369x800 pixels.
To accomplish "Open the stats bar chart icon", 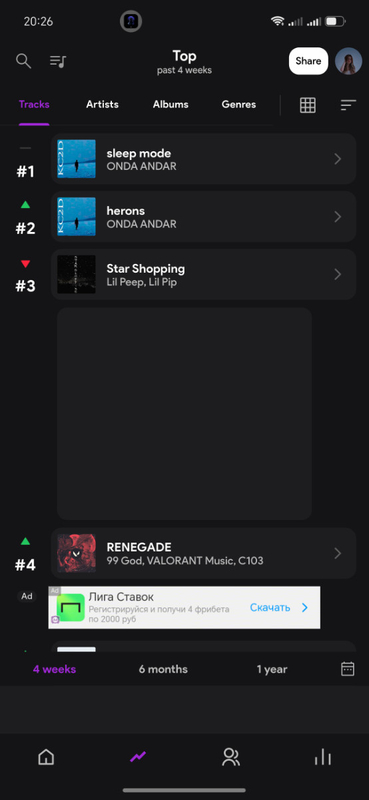I will 323,757.
